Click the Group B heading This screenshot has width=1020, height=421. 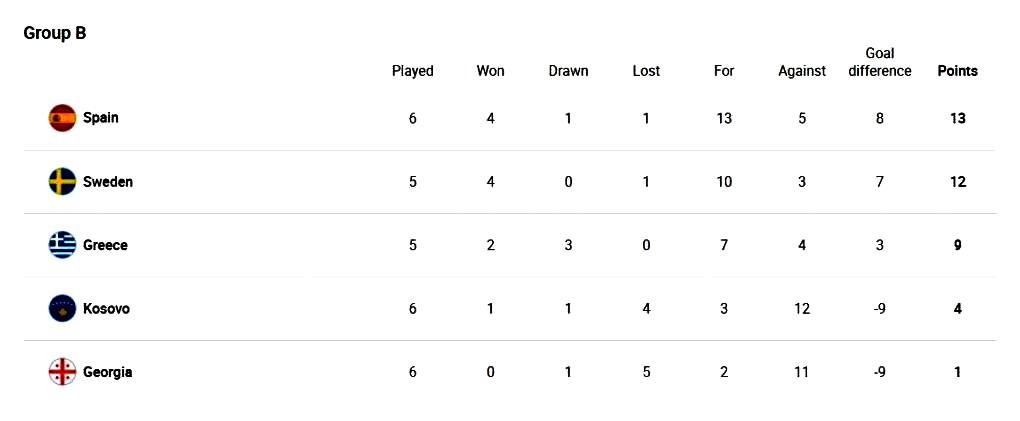pos(55,34)
